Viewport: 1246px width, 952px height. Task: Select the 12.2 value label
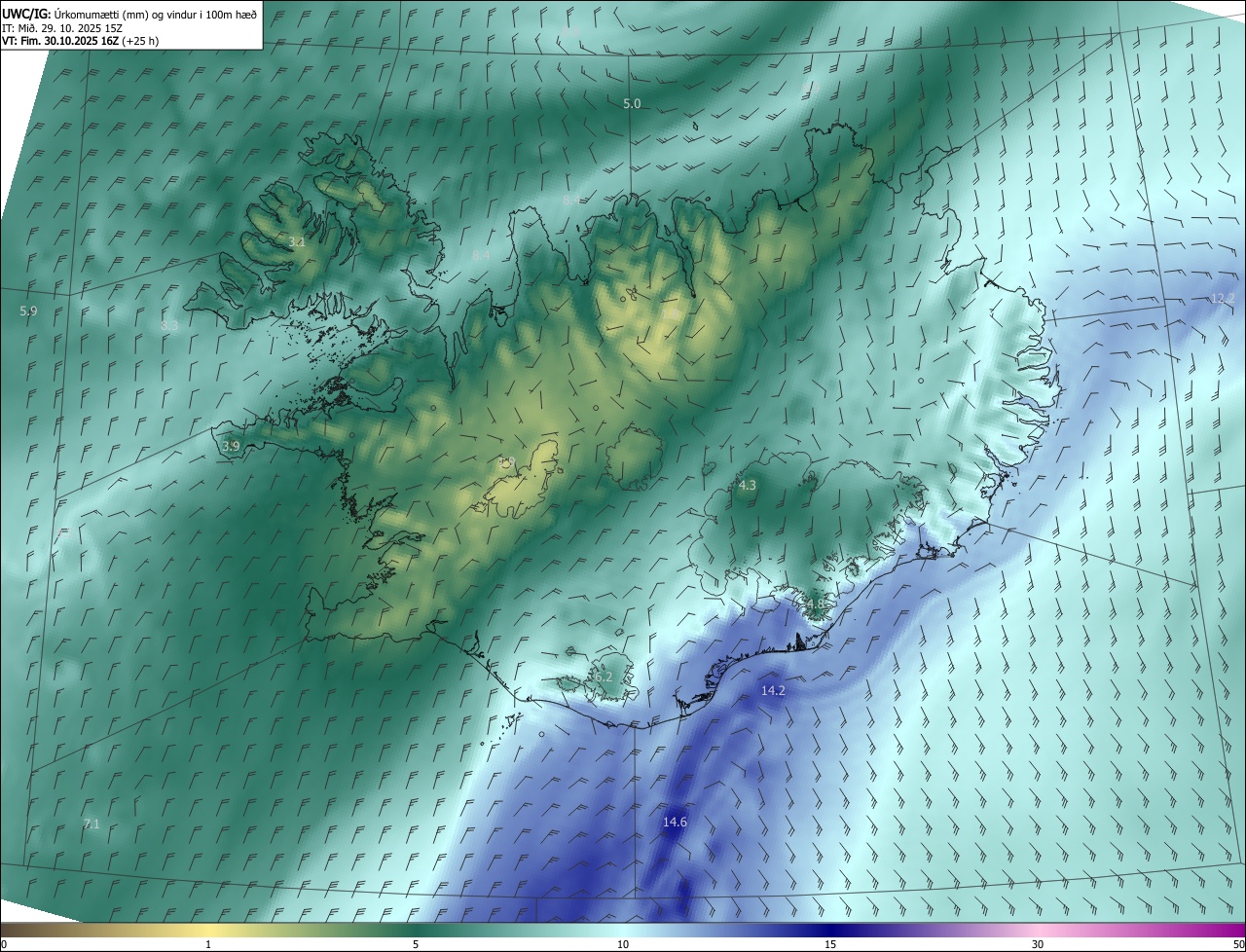coord(1223,298)
